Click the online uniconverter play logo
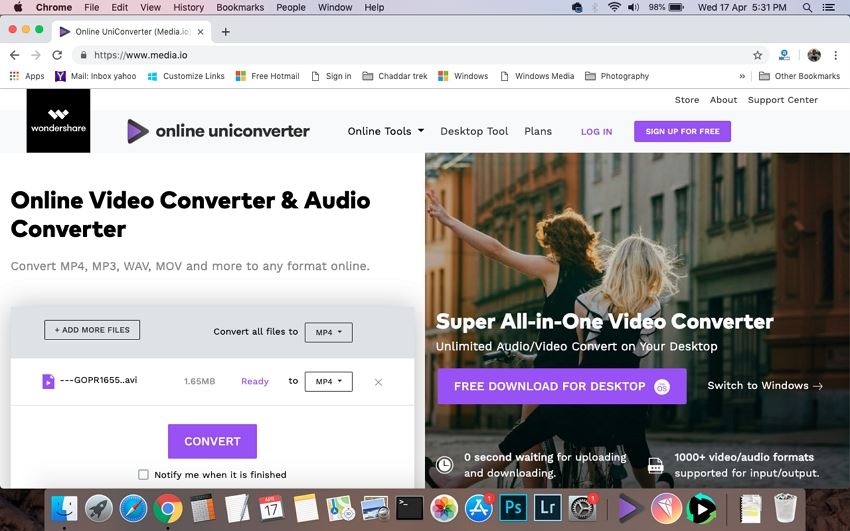Image resolution: width=850 pixels, height=531 pixels. (138, 131)
